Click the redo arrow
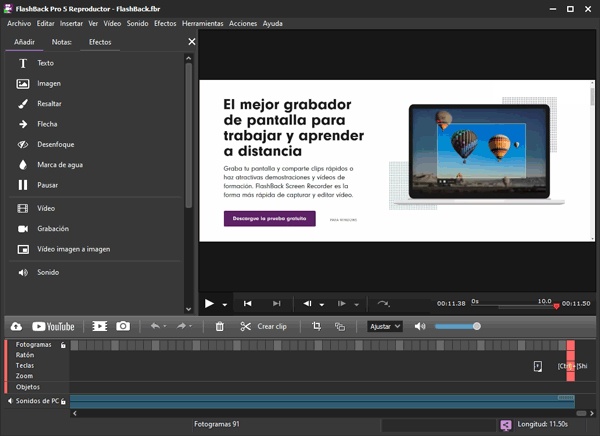This screenshot has width=600, height=436. tap(181, 326)
